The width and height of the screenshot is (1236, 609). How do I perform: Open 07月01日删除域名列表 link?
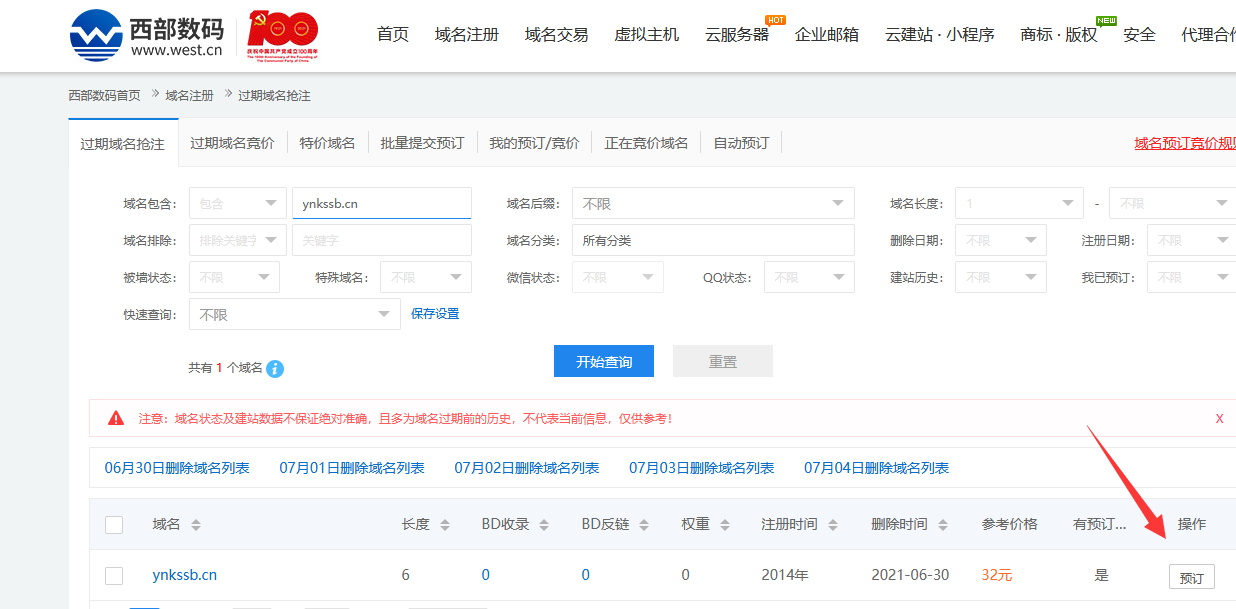click(351, 468)
